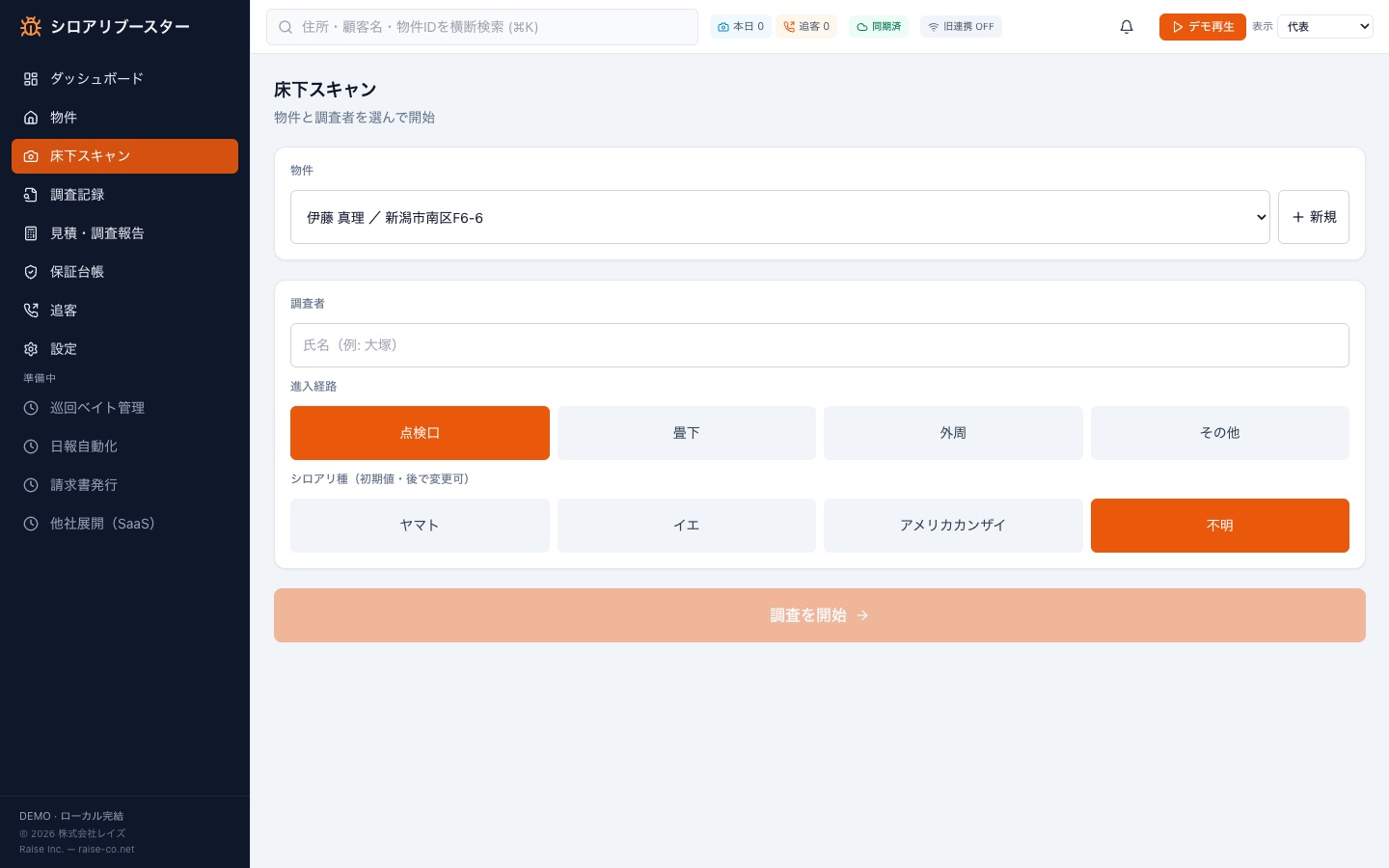The height and width of the screenshot is (868, 1389).
Task: Click the cloud icon in 同期済 badge
Action: pos(862,27)
